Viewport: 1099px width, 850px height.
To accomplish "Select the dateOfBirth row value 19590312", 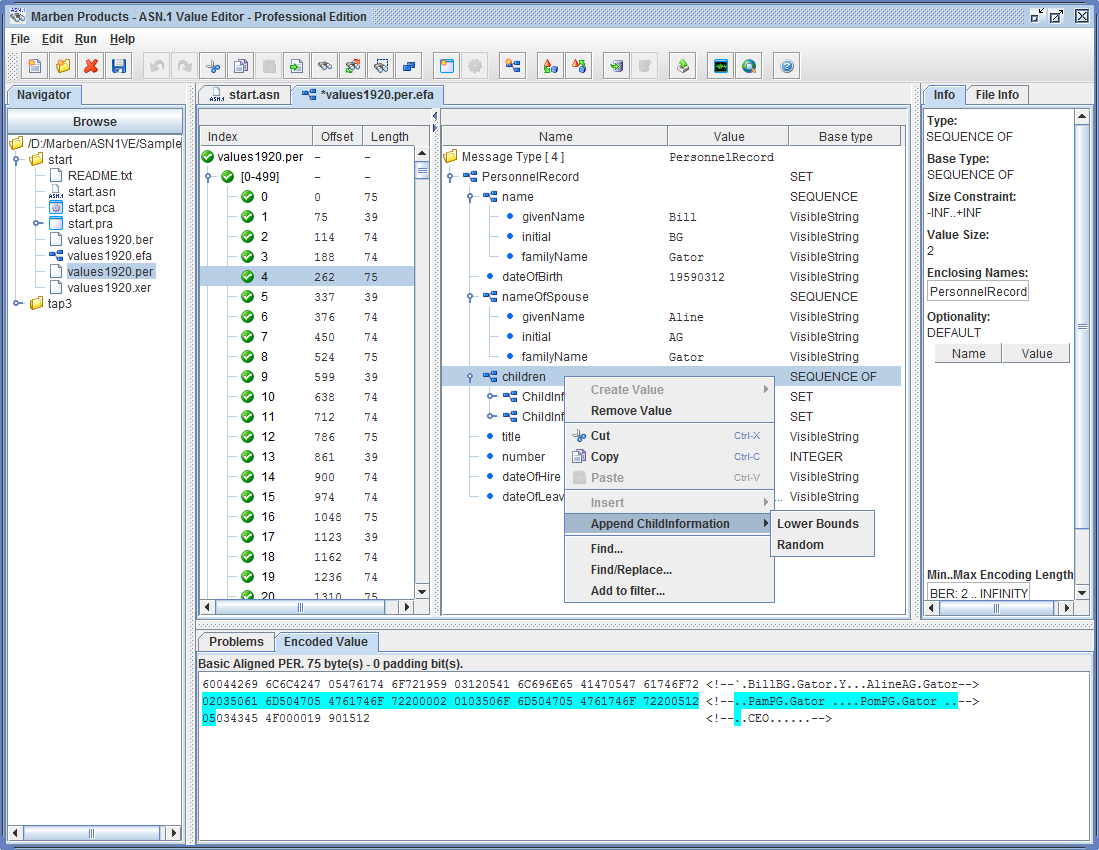I will tap(697, 277).
